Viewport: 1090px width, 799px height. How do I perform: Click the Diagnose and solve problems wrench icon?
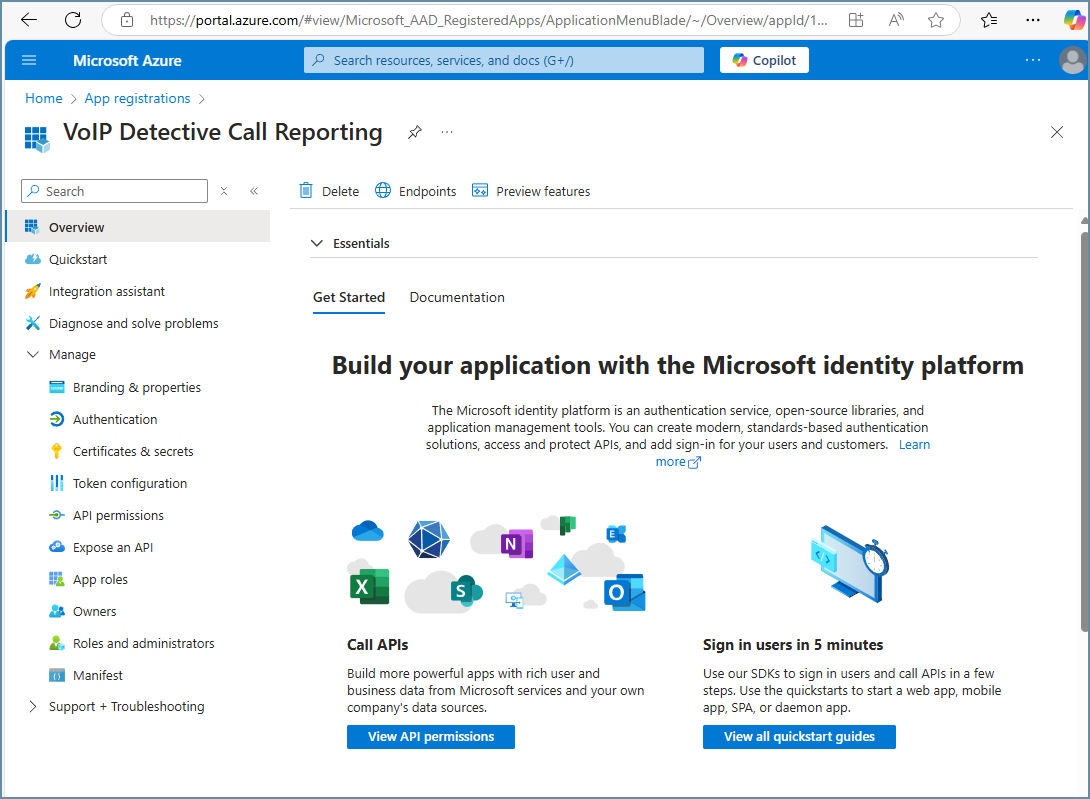click(33, 323)
